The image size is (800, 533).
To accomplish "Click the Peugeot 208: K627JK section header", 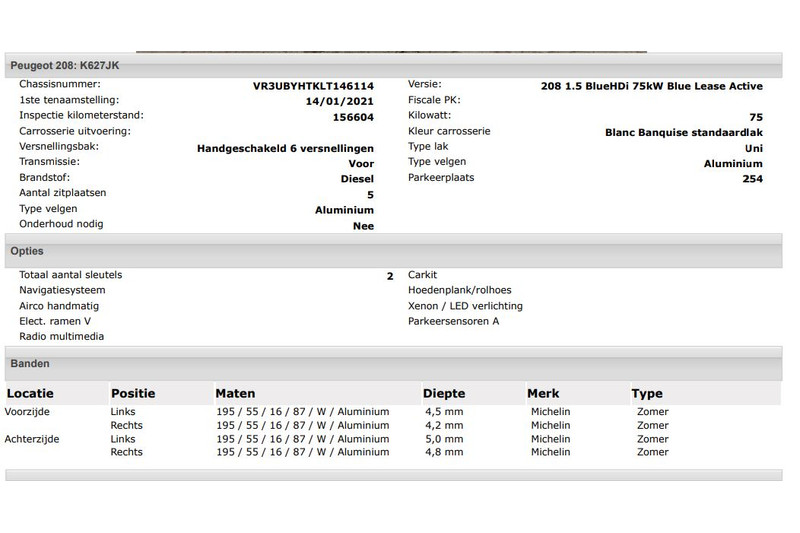I will pyautogui.click(x=66, y=65).
